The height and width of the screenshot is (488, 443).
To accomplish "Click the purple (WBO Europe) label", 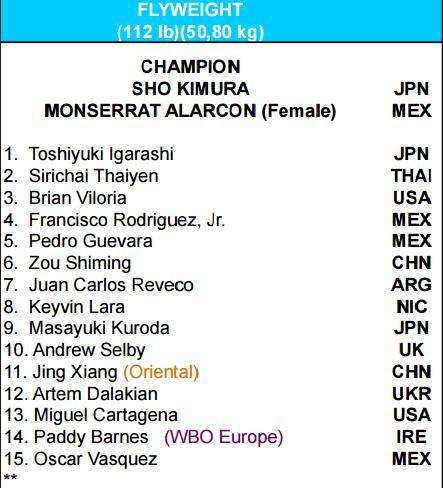I will point(224,437).
